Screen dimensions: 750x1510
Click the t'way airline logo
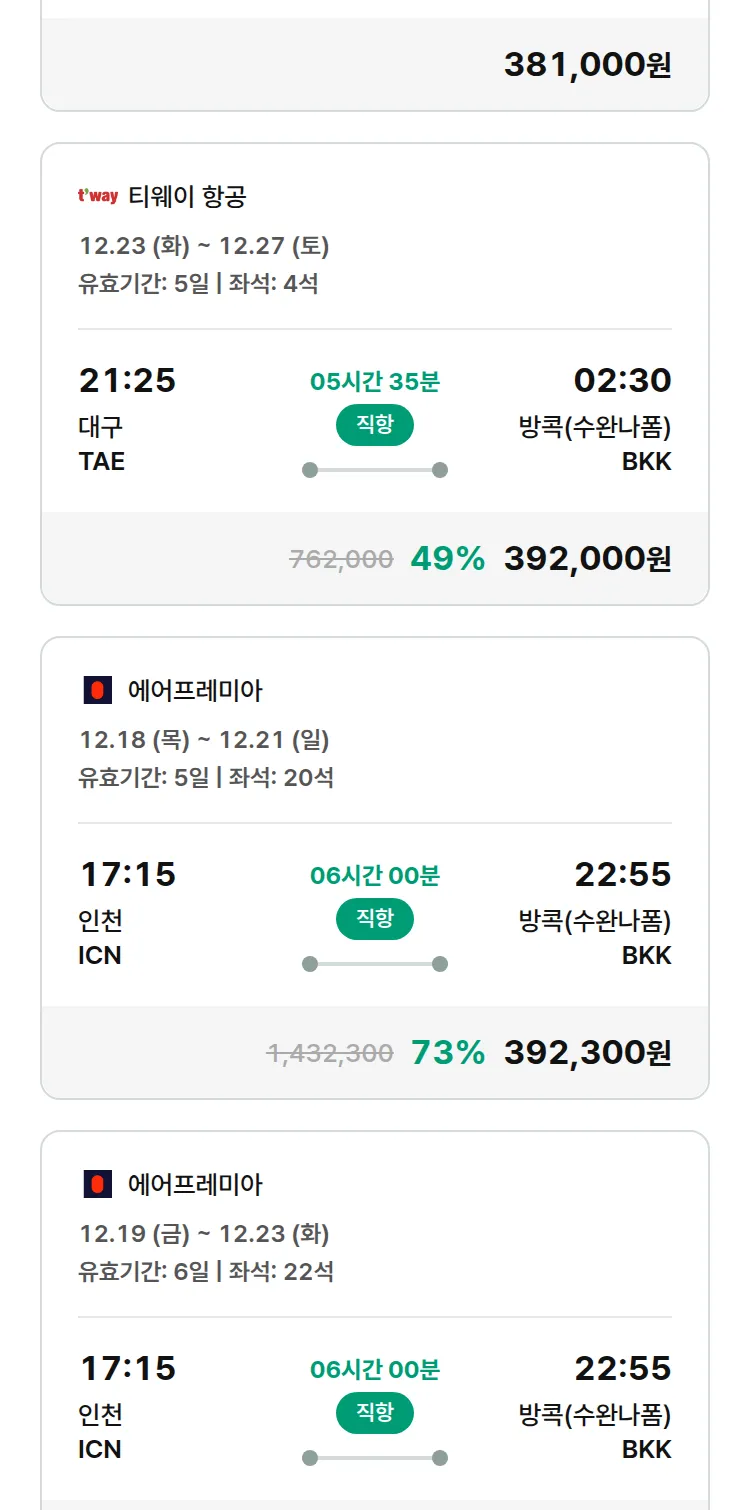coord(98,196)
